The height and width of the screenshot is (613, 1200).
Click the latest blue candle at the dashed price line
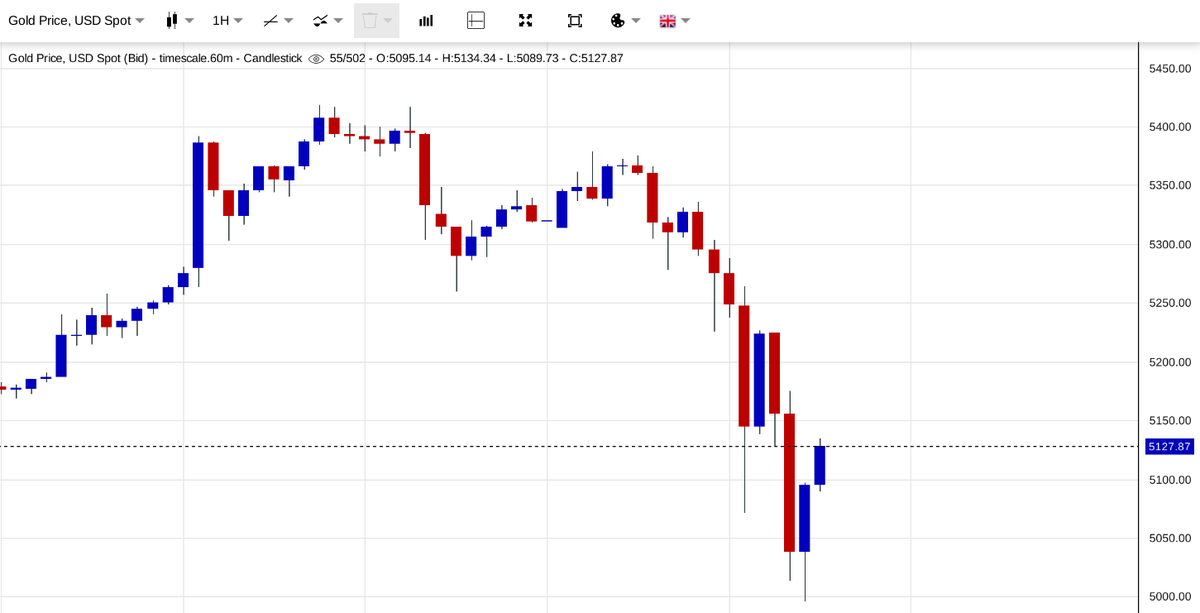tap(820, 465)
